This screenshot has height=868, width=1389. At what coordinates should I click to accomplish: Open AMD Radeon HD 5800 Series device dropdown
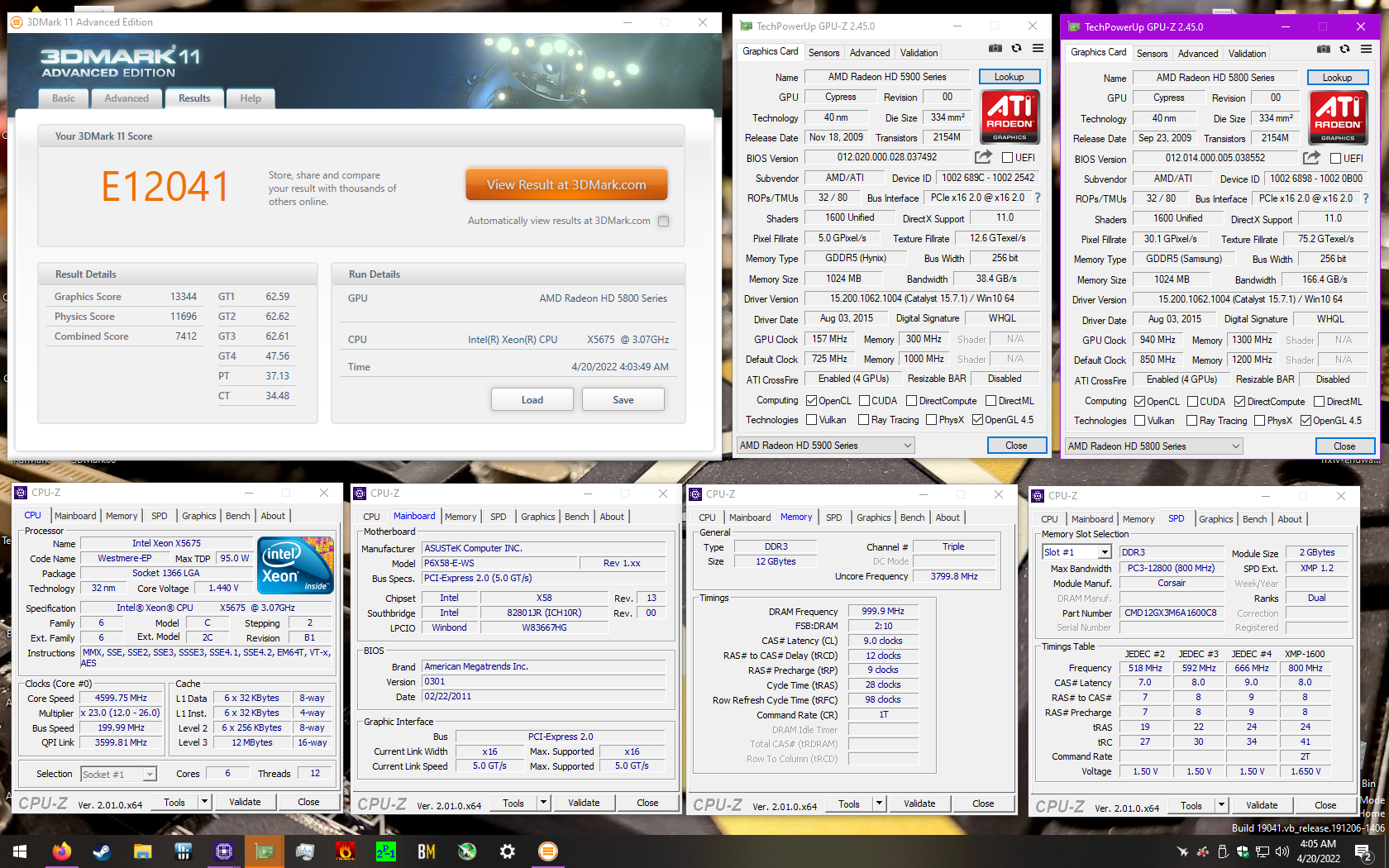click(x=1153, y=446)
